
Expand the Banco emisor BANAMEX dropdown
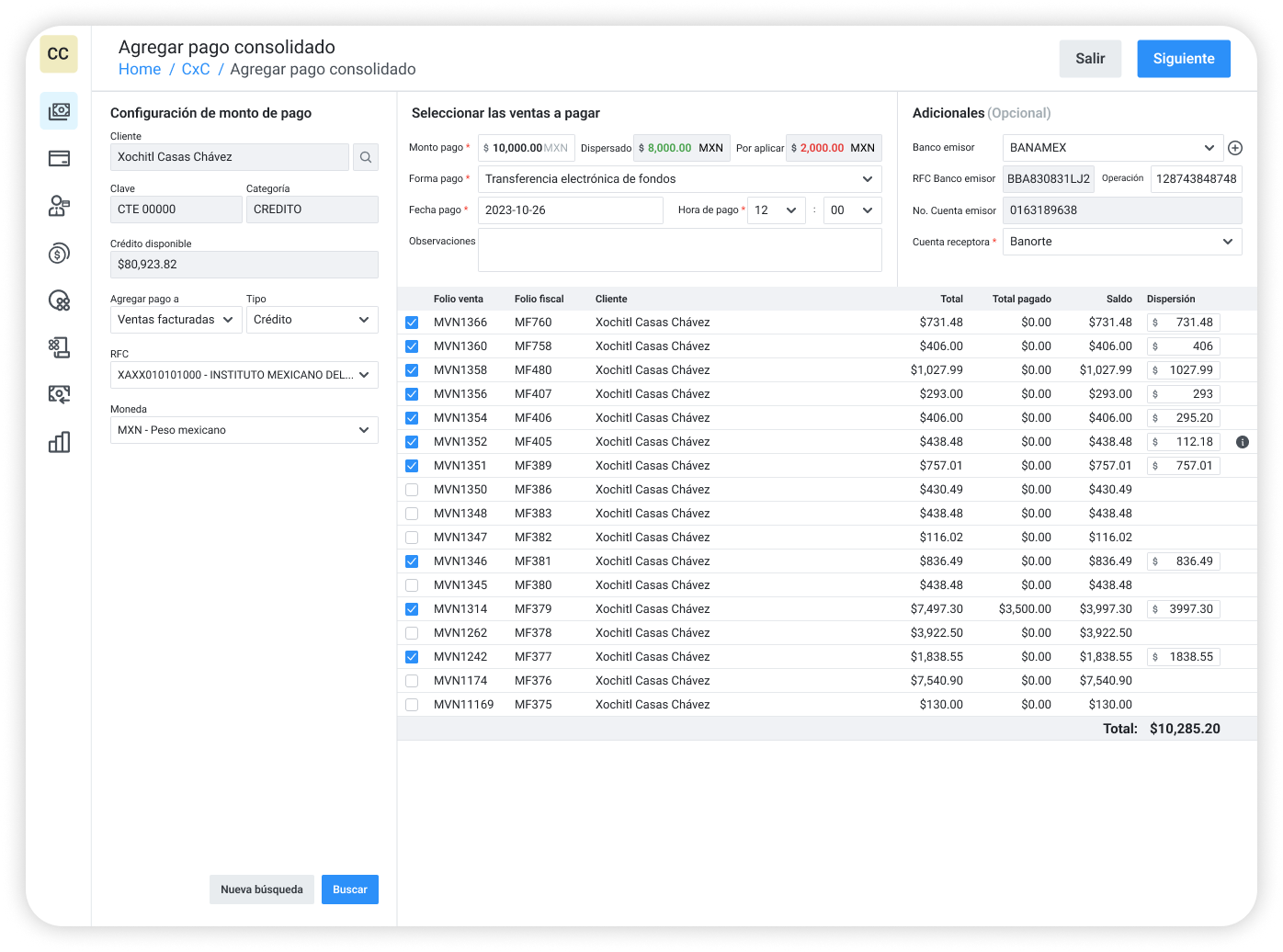click(1112, 148)
